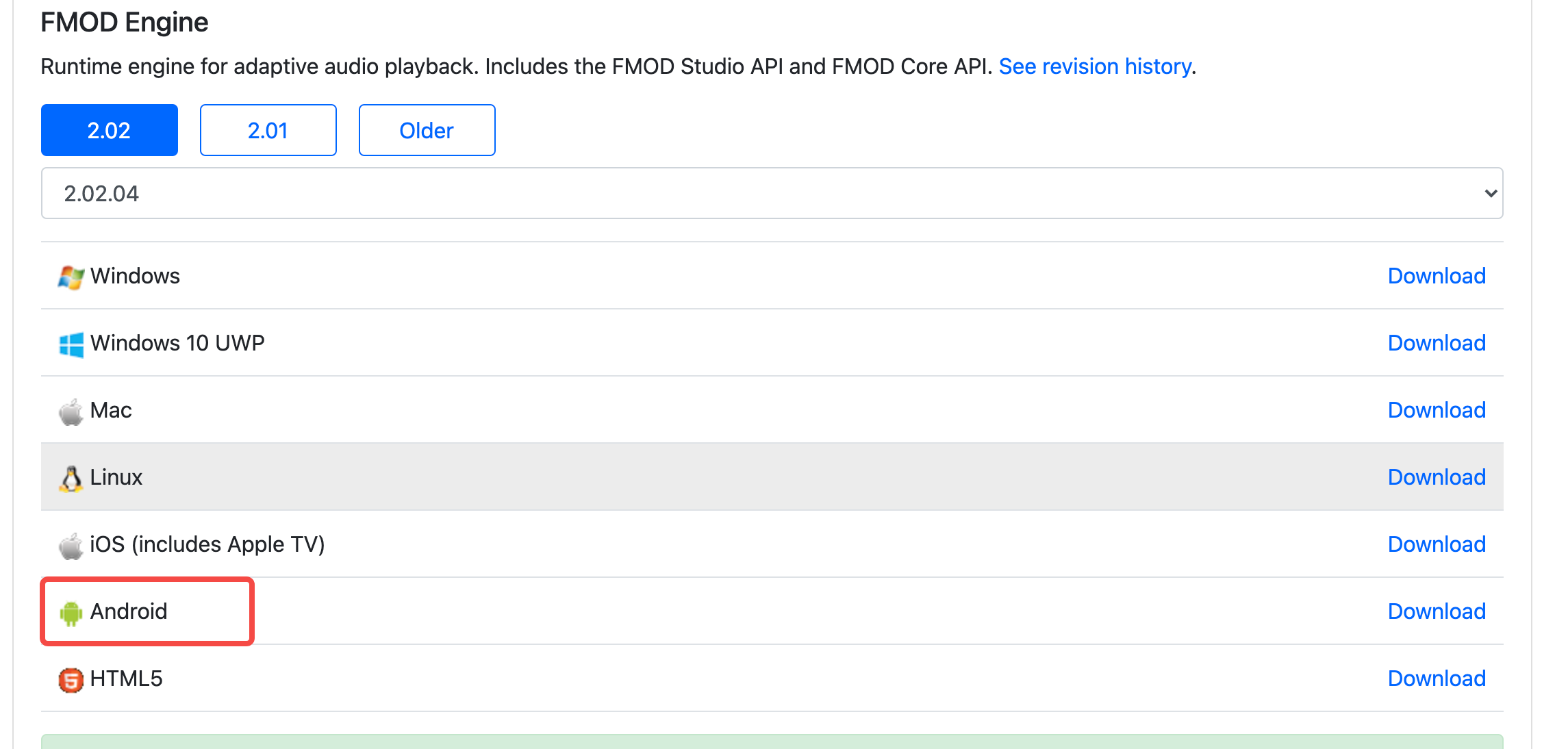Viewport: 1568px width, 749px height.
Task: Select the Older versions tab
Action: click(427, 130)
